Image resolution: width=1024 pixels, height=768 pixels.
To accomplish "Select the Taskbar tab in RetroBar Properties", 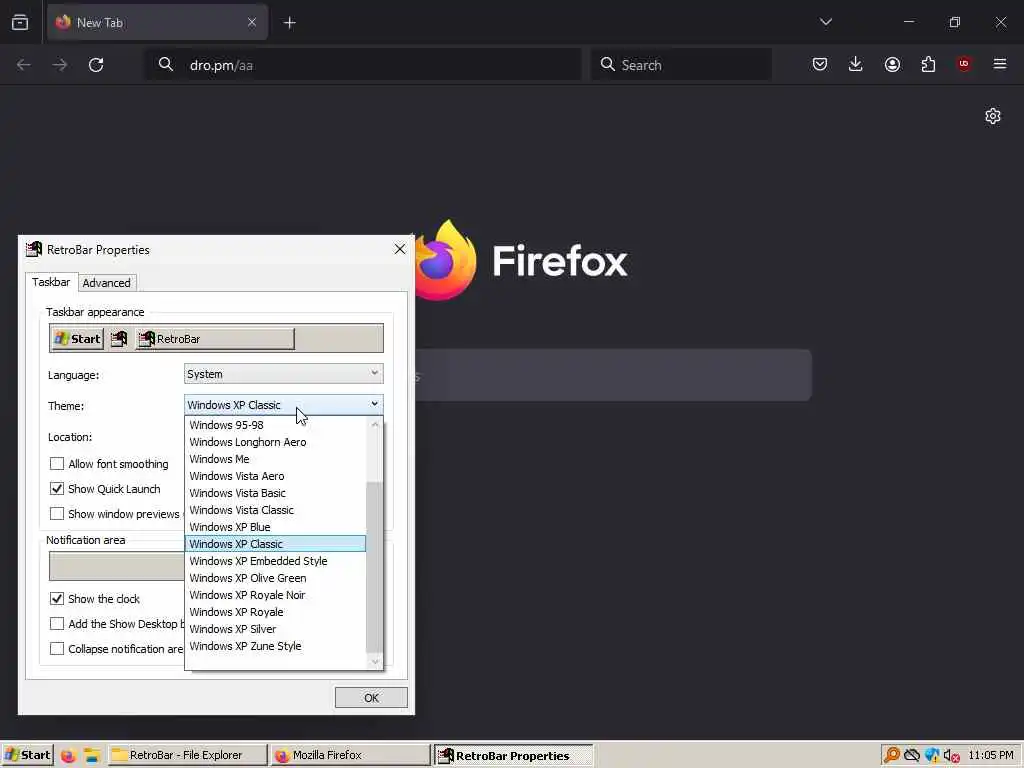I will 51,282.
